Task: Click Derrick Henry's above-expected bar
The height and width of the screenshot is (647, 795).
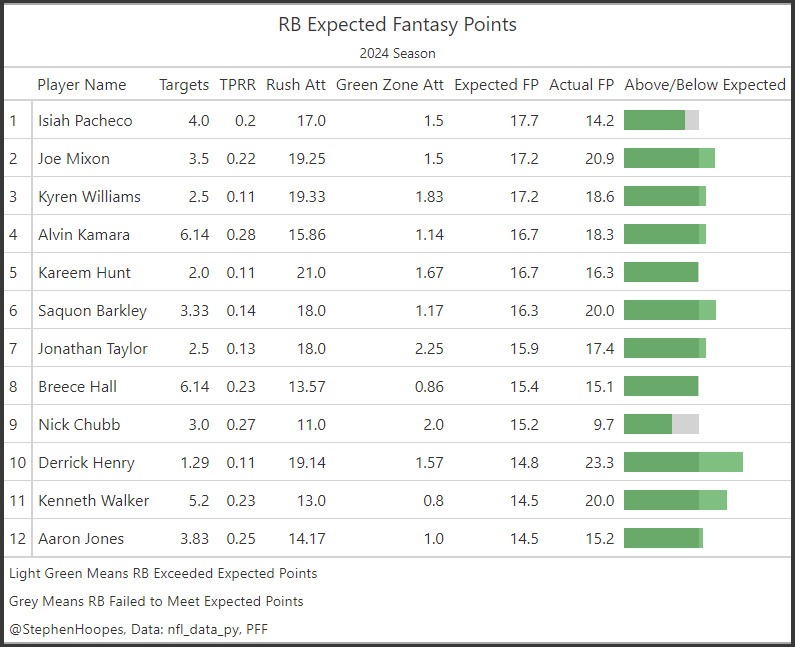Action: [683, 462]
